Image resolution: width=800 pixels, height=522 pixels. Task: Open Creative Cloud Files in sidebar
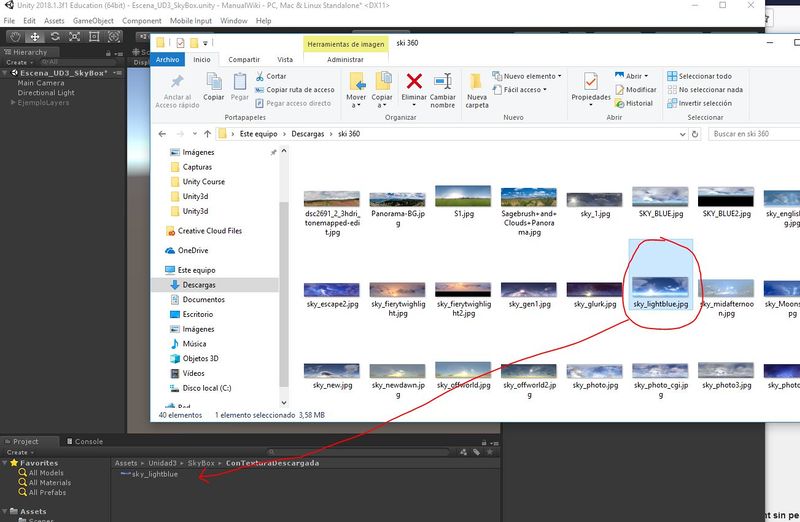pyautogui.click(x=204, y=231)
